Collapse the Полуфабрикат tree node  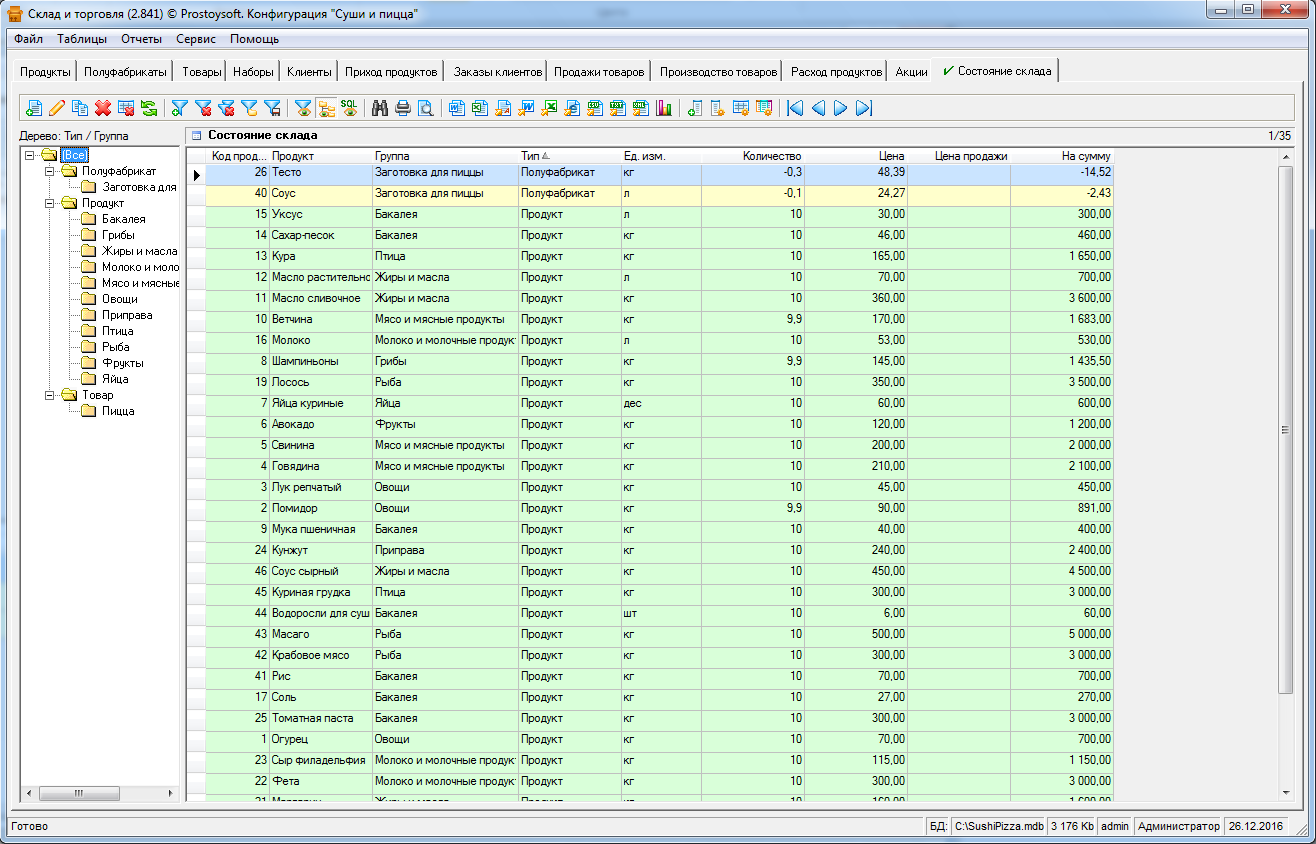48,171
